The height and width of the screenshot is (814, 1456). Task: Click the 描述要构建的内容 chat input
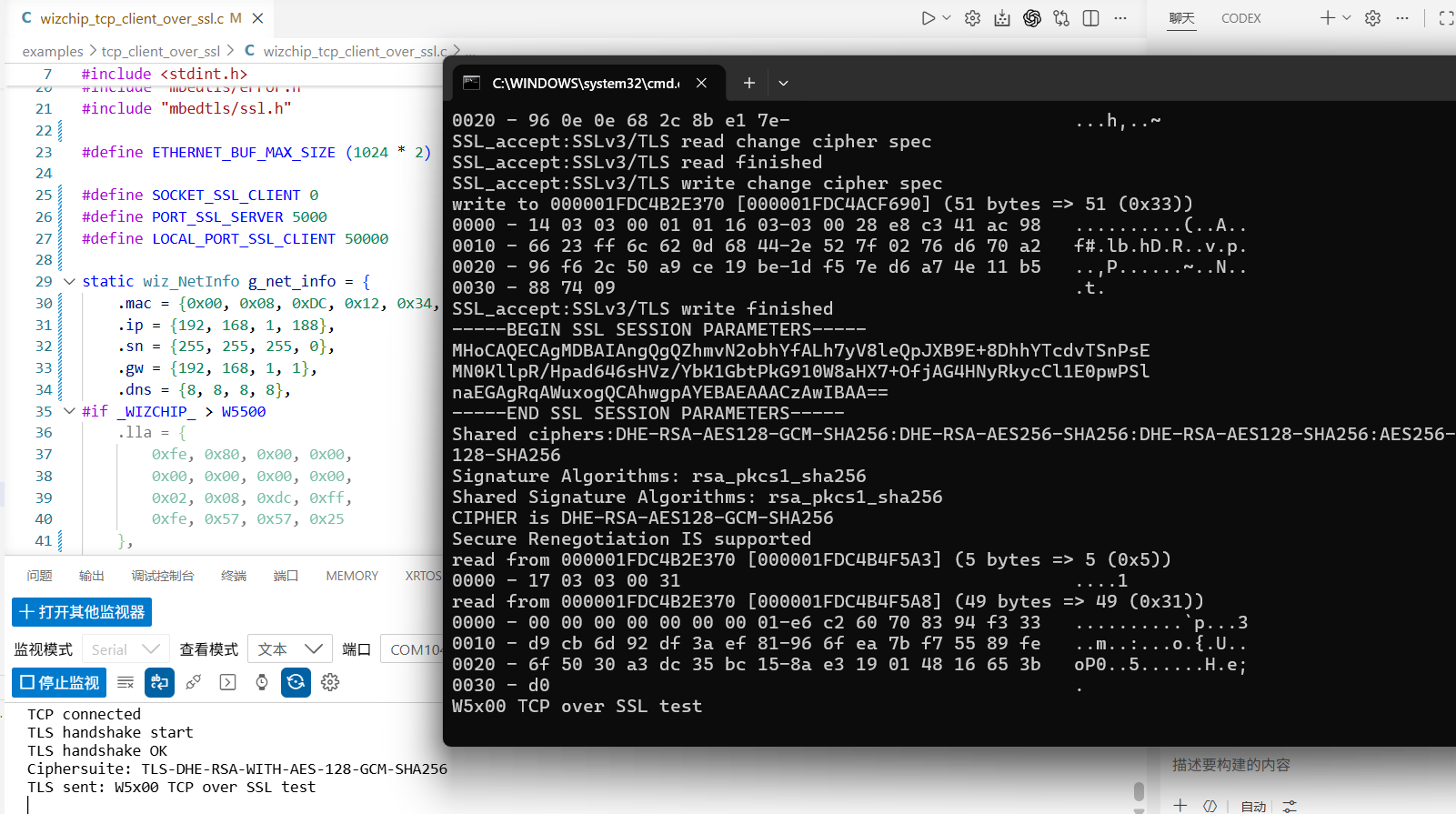tap(1231, 765)
